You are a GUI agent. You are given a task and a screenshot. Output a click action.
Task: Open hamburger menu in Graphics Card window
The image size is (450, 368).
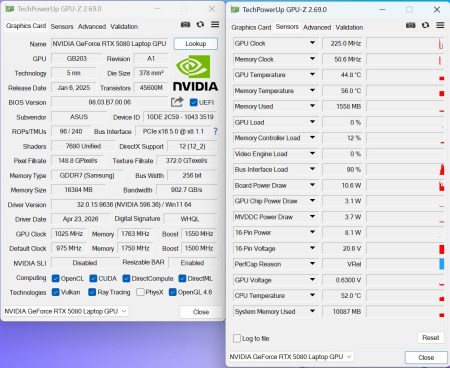click(x=215, y=24)
